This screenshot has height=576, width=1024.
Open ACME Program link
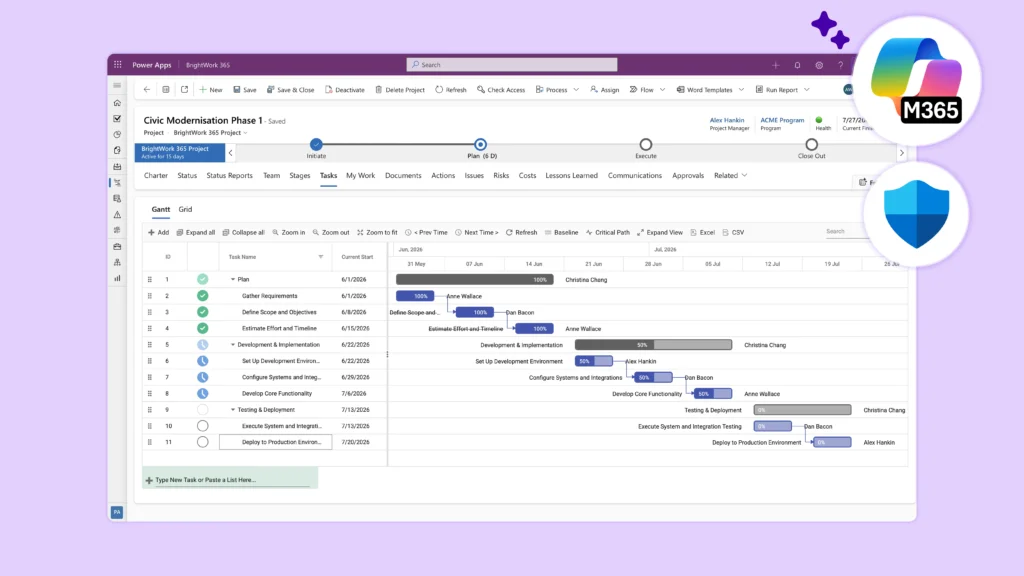click(x=782, y=120)
